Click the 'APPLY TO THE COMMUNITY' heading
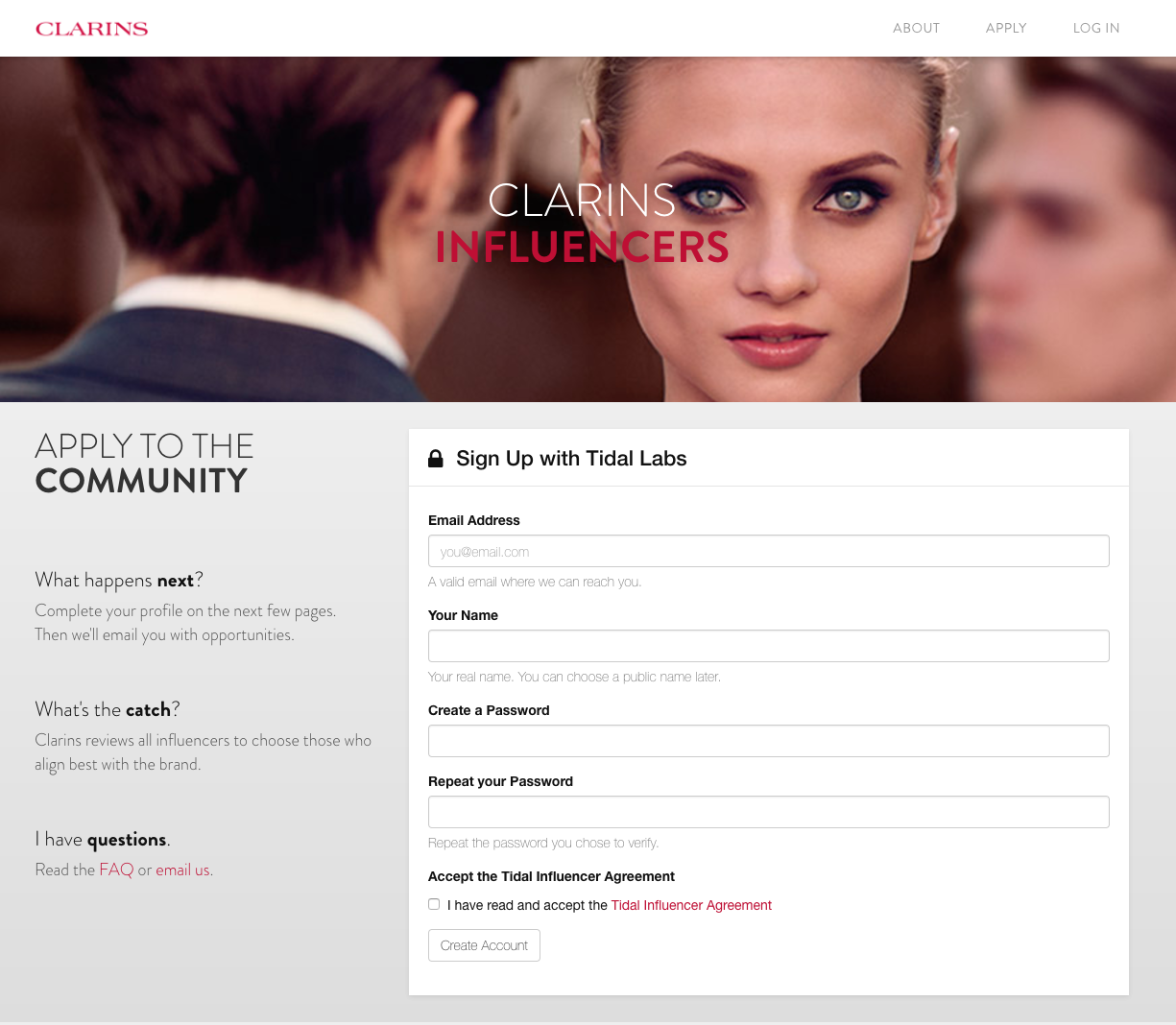 tap(144, 464)
